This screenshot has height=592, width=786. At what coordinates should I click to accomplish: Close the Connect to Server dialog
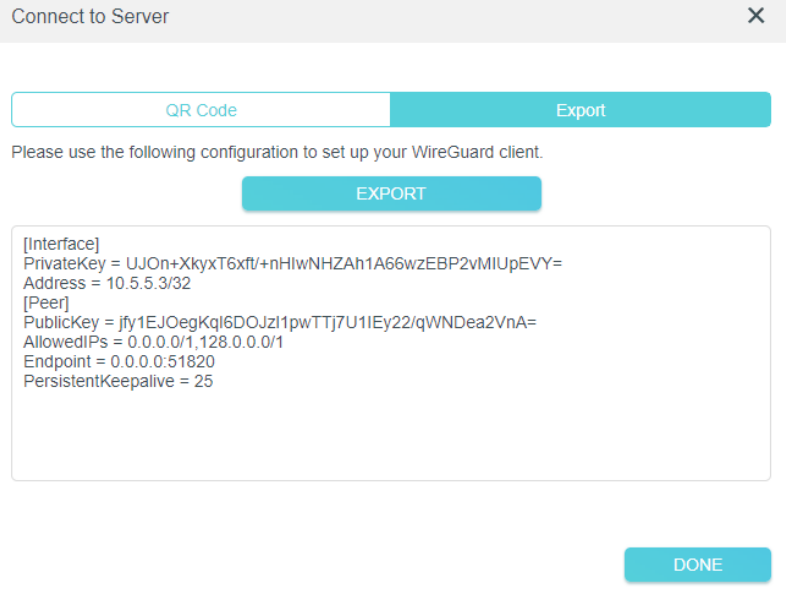pos(755,16)
